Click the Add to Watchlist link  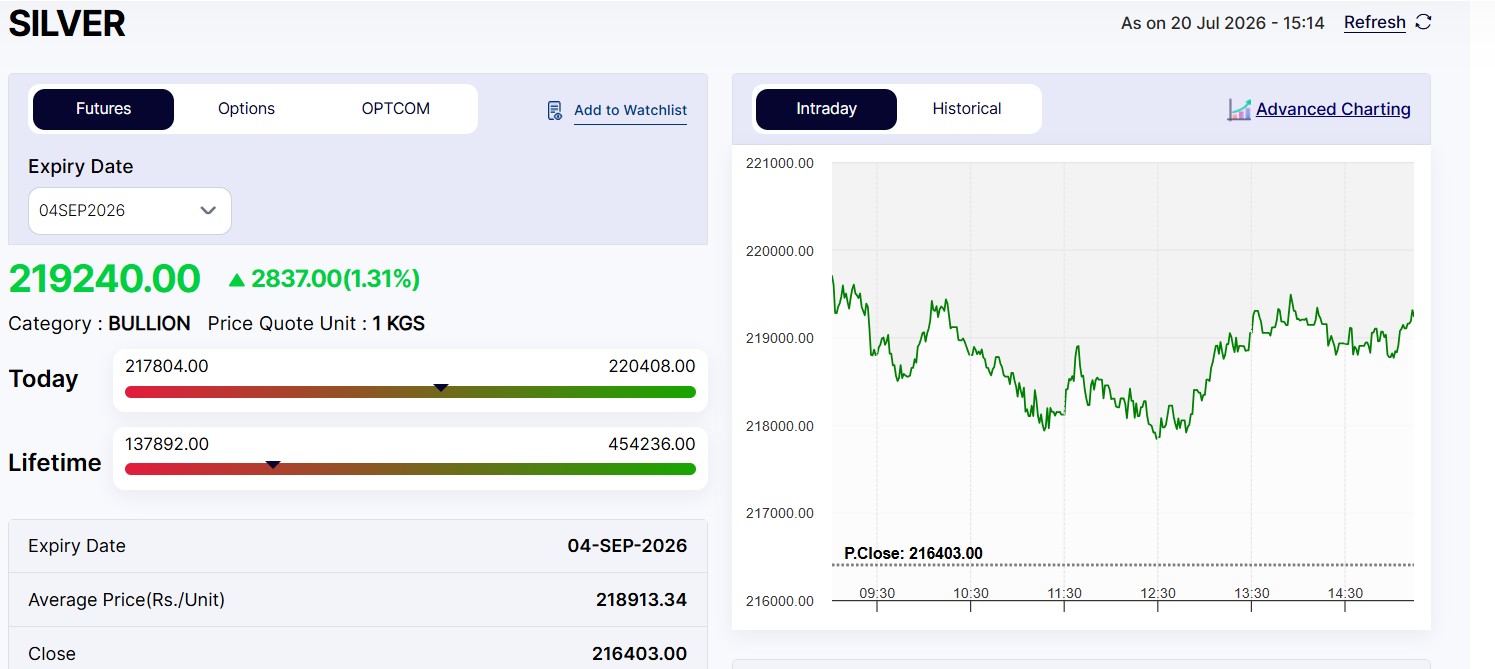pos(630,110)
